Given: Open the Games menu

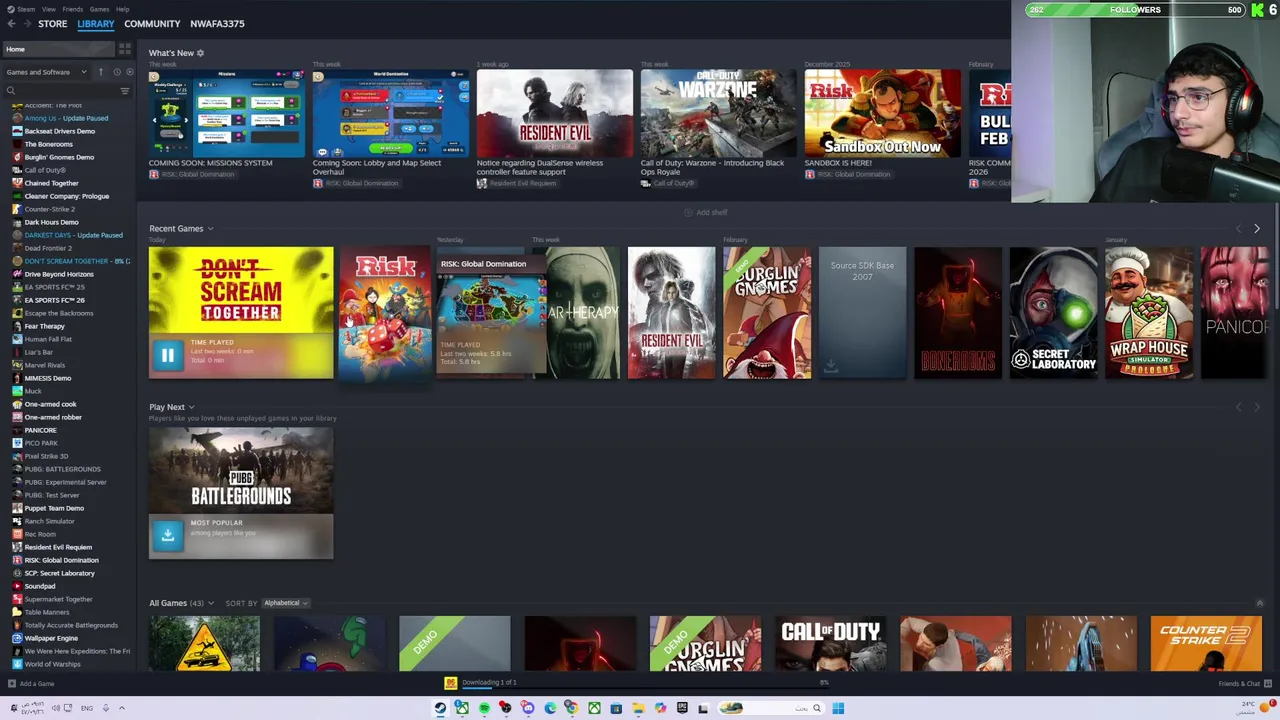Looking at the screenshot, I should click(x=99, y=9).
